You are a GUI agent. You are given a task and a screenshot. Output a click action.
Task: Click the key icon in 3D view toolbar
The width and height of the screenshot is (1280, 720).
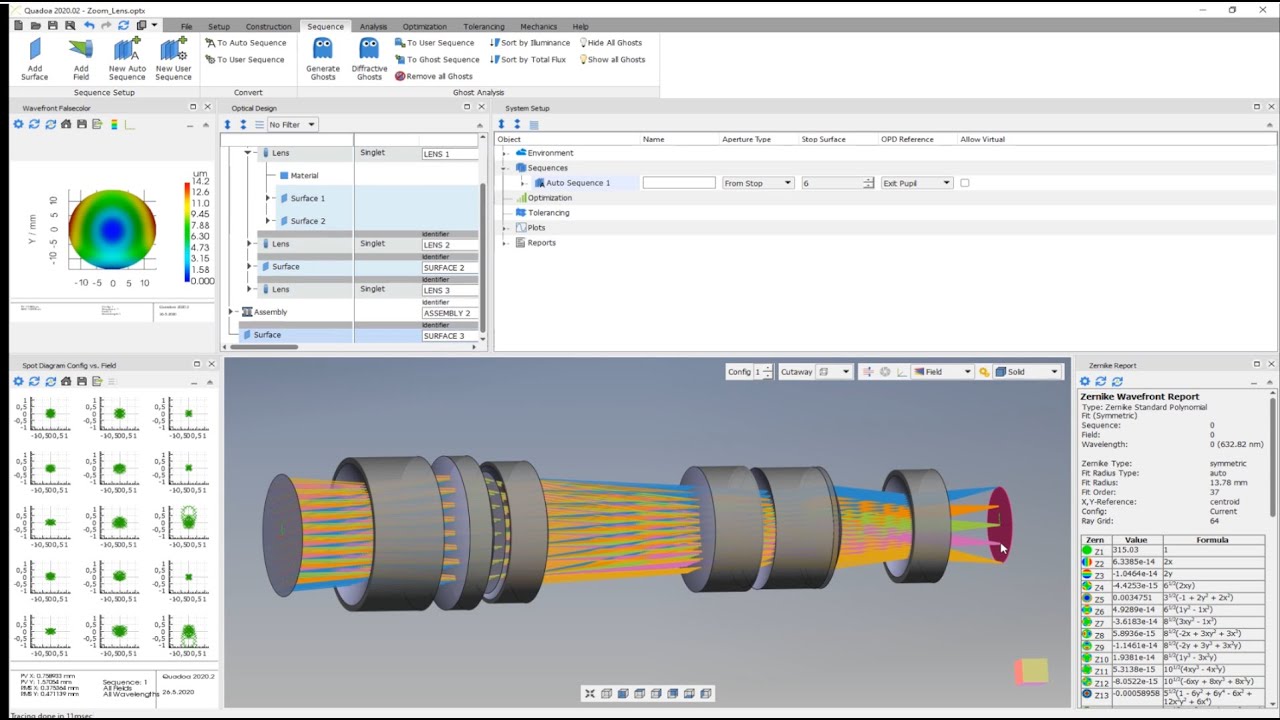[984, 372]
